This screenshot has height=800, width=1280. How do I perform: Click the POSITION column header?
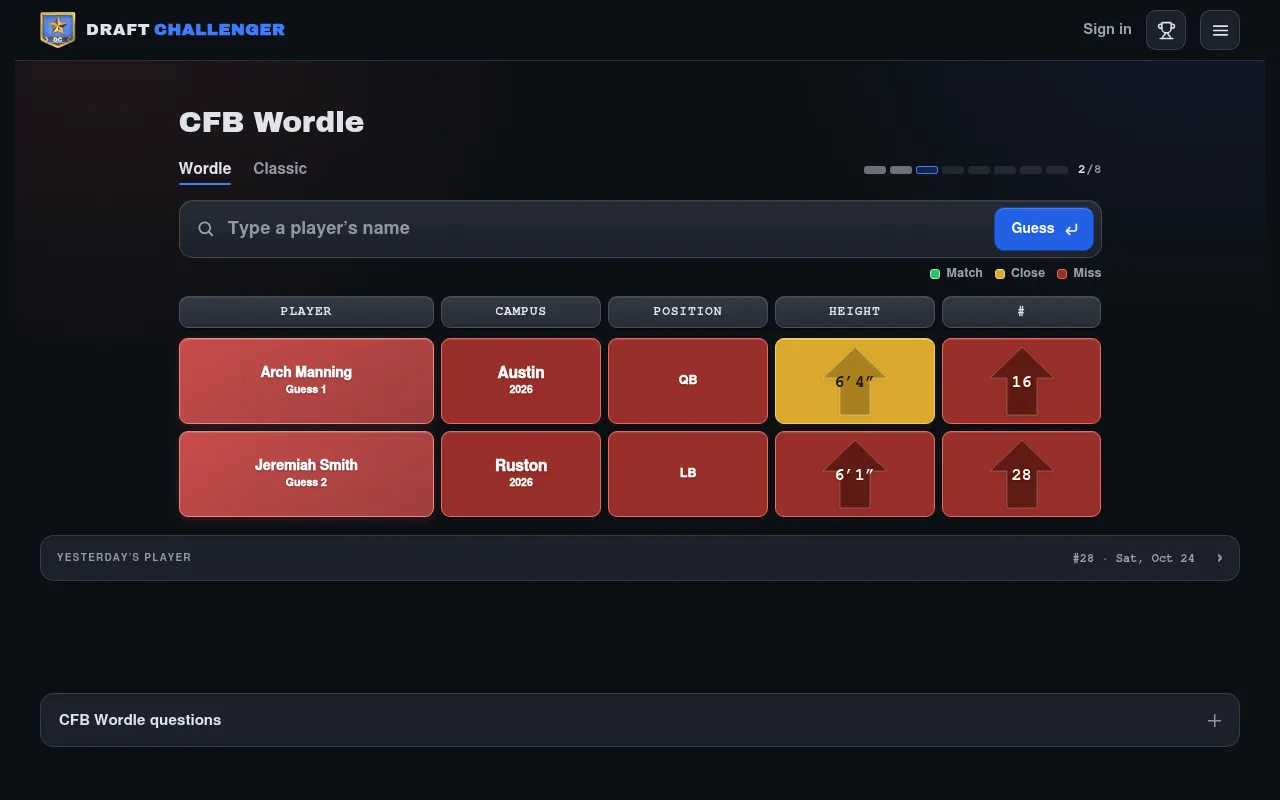coord(688,312)
